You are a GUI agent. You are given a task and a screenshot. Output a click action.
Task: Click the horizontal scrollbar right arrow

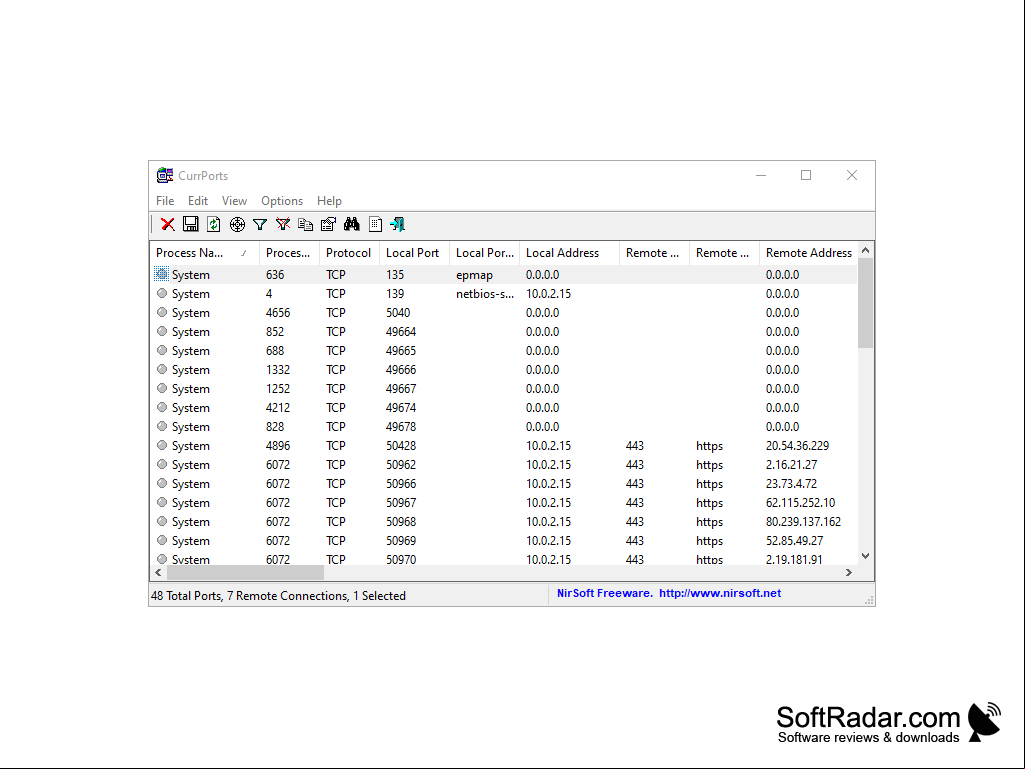click(849, 572)
